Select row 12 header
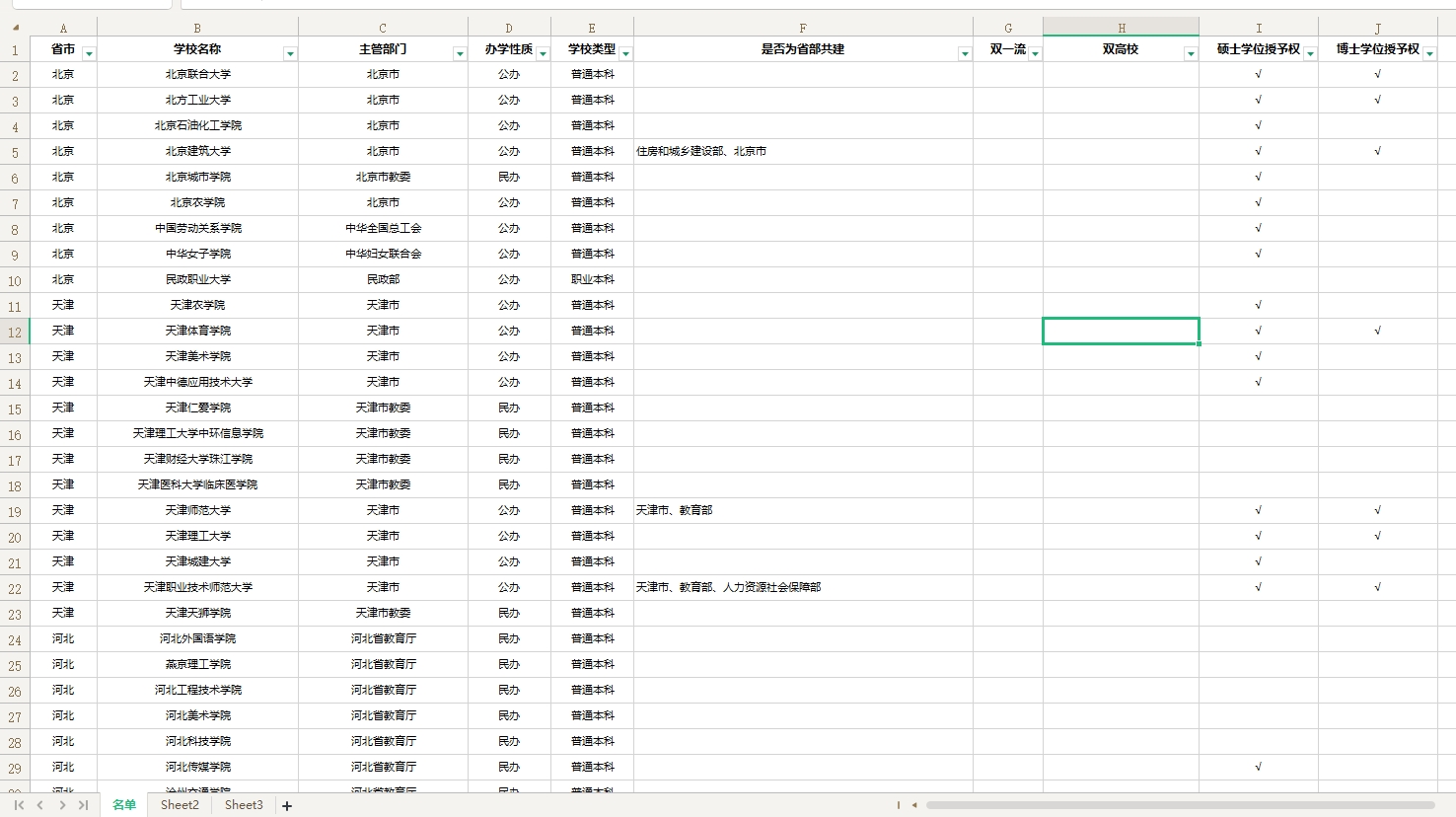Screen dimensions: 1456x817 click(15, 332)
